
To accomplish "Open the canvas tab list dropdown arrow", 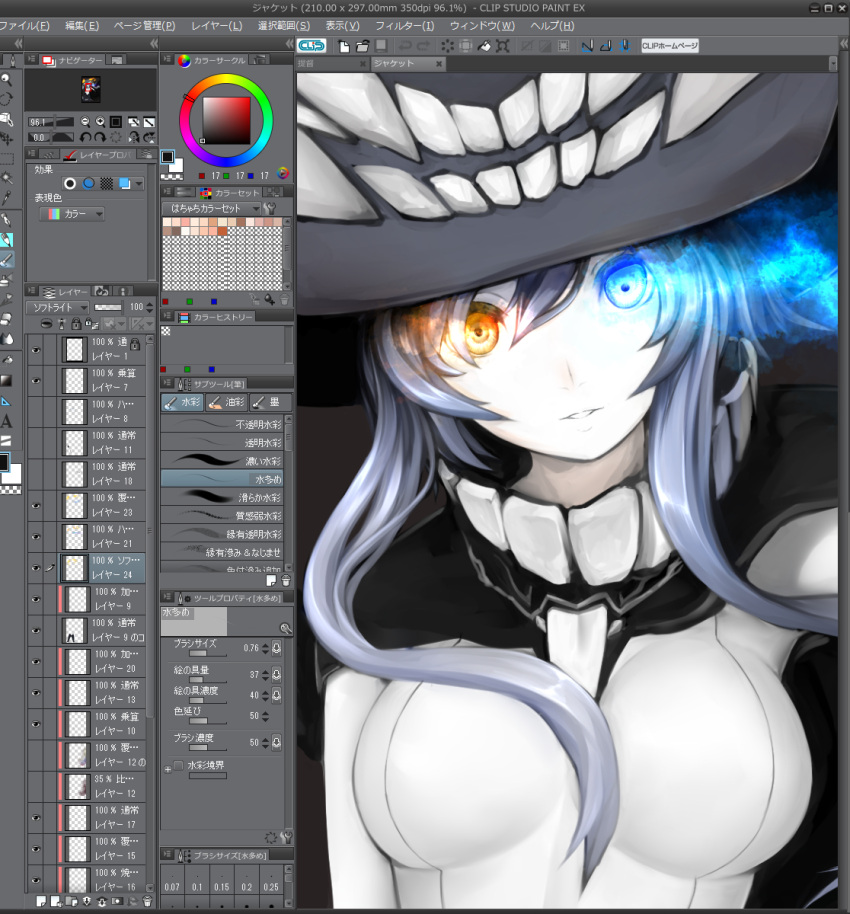I will click(x=833, y=64).
